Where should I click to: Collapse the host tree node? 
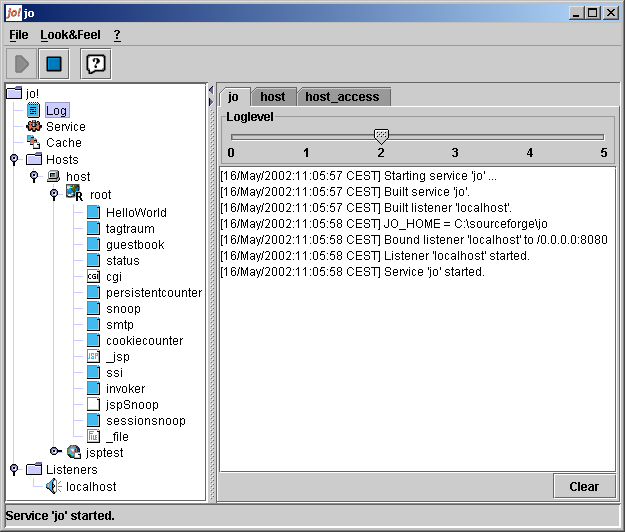tap(34, 176)
